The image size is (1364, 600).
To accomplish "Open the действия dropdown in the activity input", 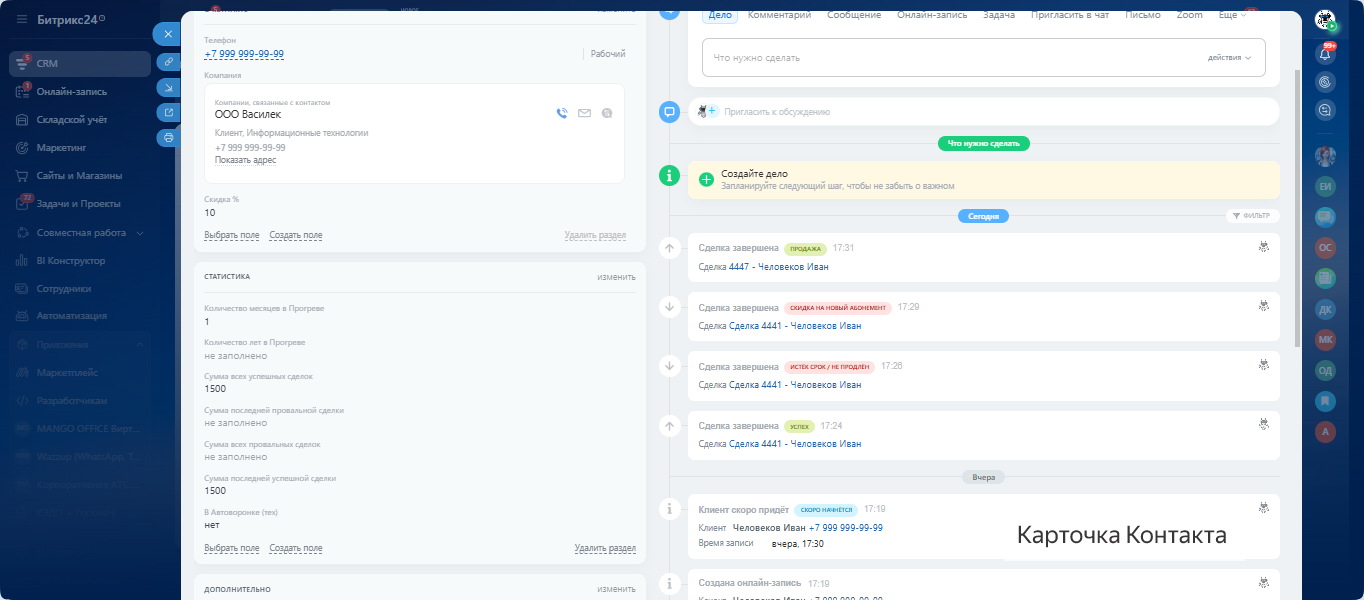I will (x=1229, y=58).
